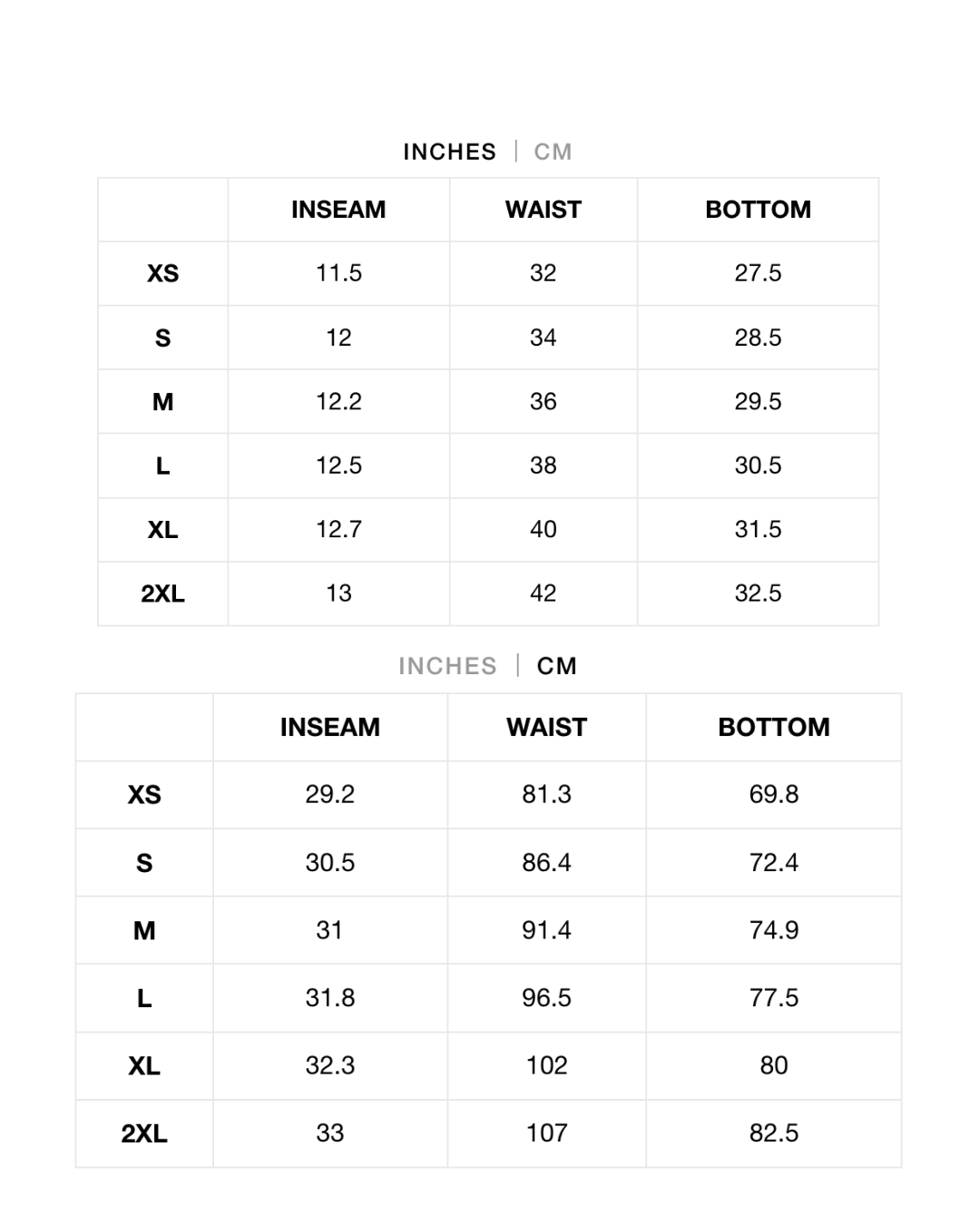Click INSEAM header in the centimeter table
This screenshot has height=1225, width=980.
click(x=329, y=727)
